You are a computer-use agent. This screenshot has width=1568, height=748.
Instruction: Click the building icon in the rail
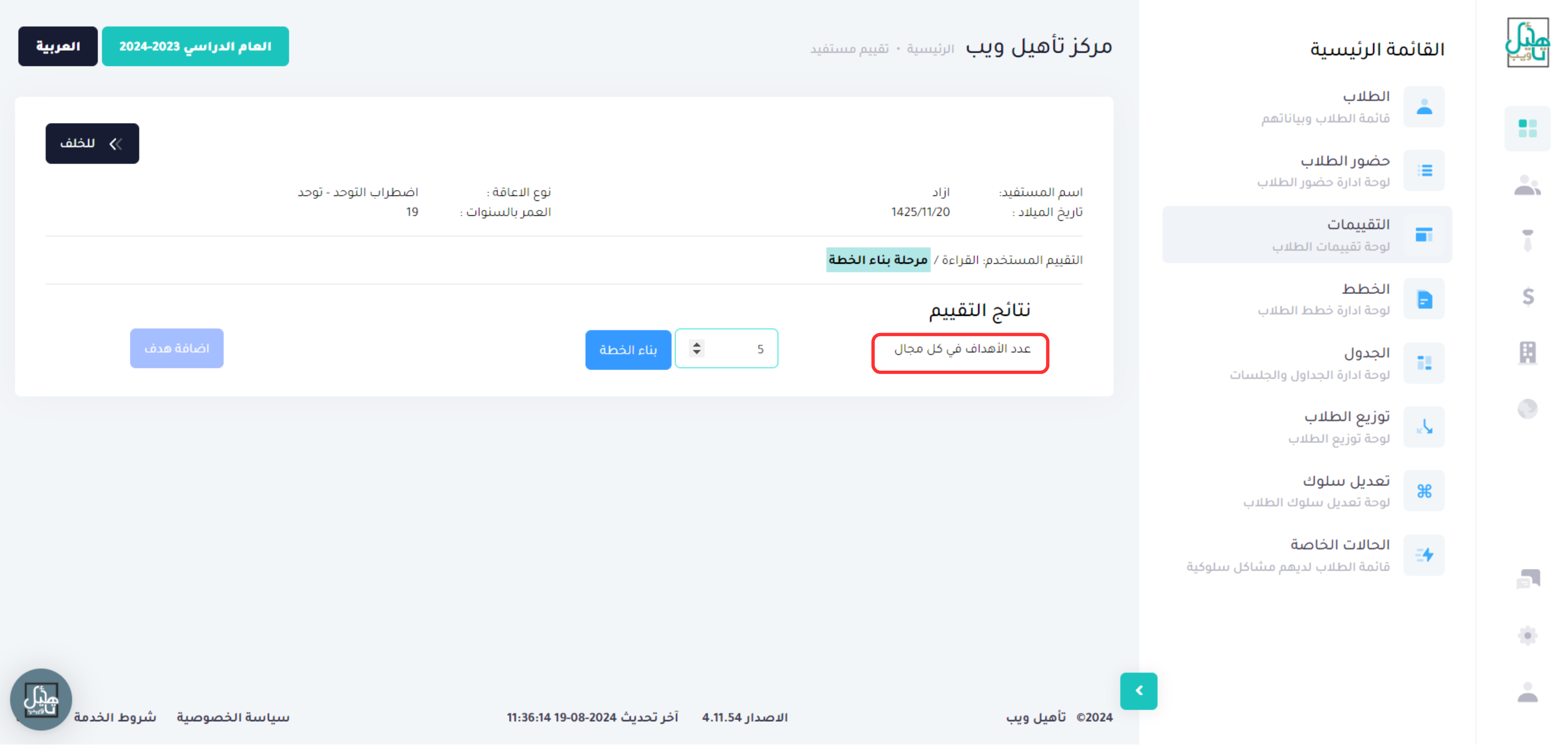point(1527,353)
